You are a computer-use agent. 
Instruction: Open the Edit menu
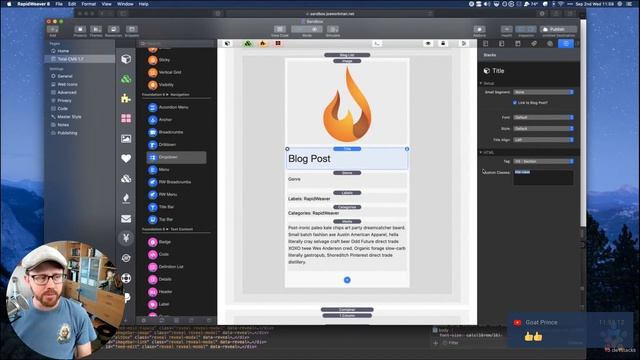tap(72, 4)
